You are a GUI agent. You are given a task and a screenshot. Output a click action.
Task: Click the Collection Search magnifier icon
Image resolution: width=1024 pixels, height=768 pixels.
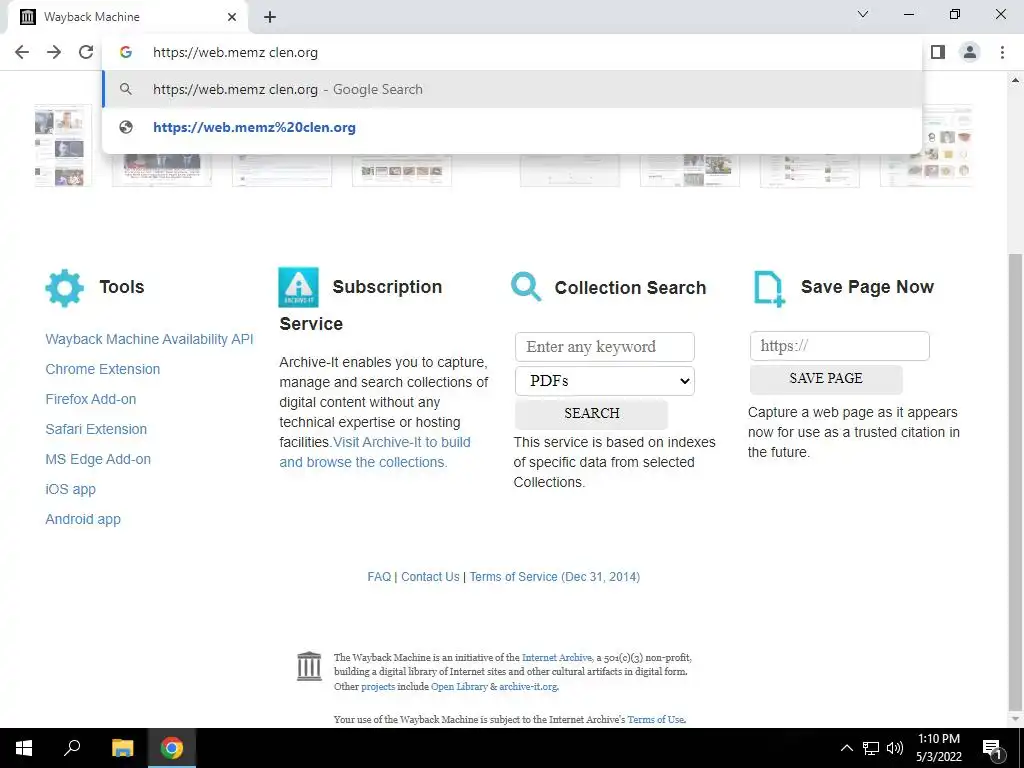pos(526,287)
